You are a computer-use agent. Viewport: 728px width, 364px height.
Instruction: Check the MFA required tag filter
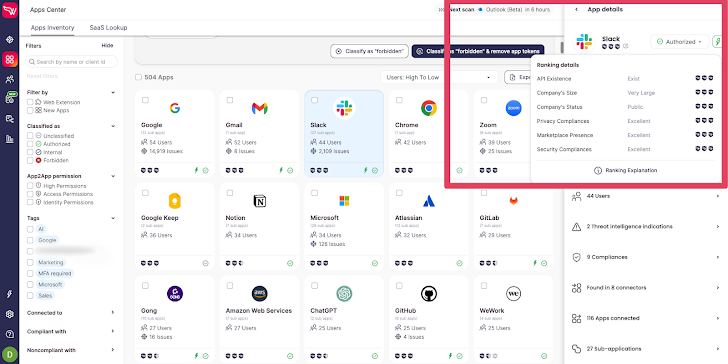[x=30, y=273]
